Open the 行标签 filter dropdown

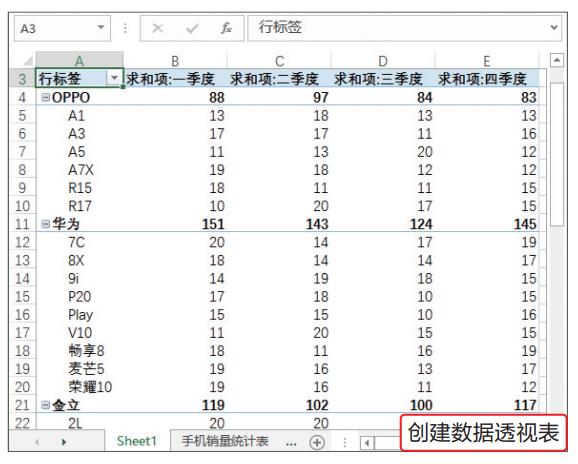[x=114, y=78]
